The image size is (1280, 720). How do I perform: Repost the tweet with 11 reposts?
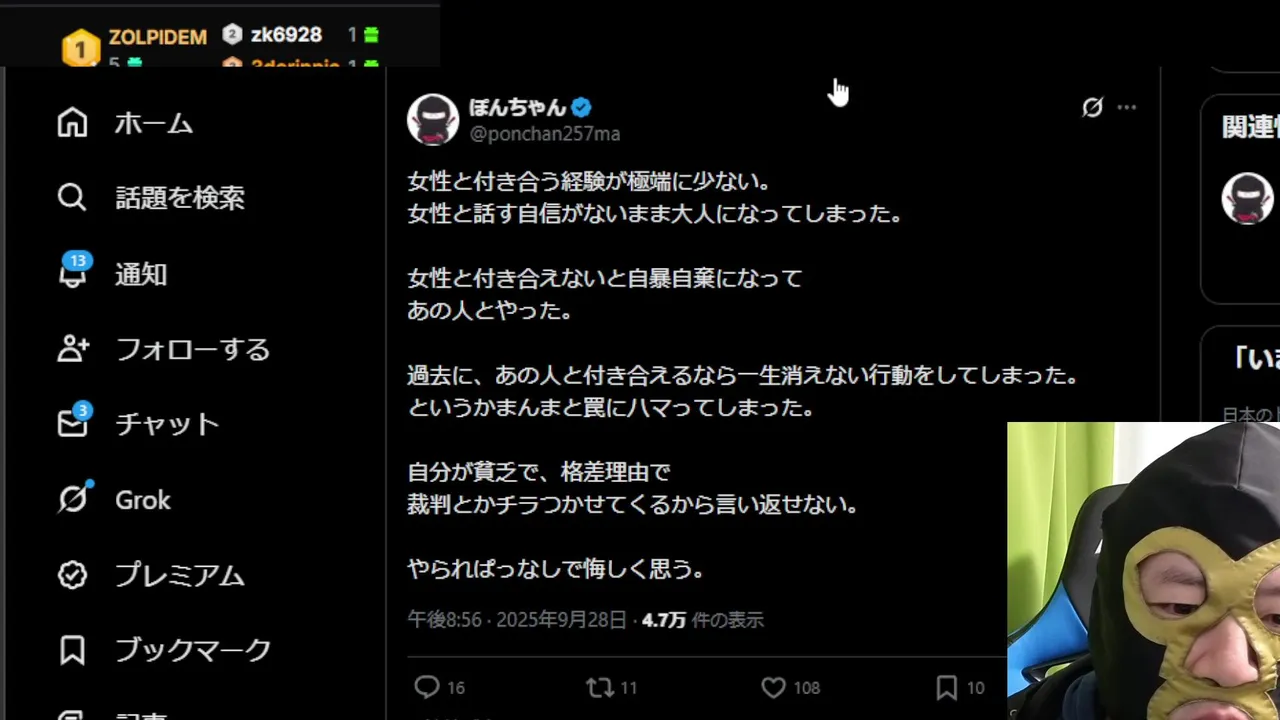pyautogui.click(x=600, y=687)
